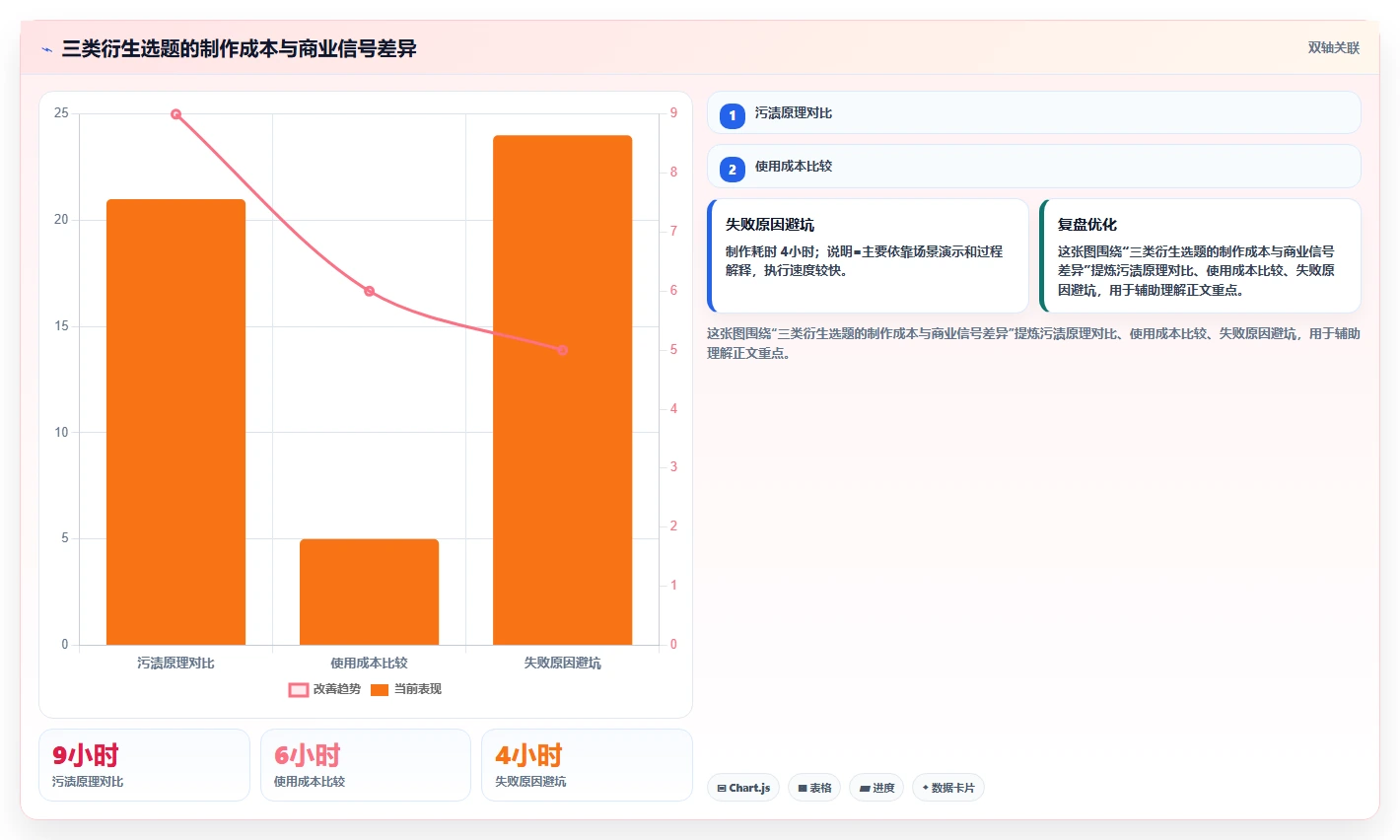Click the lightning icon beside the title
This screenshot has height=840, width=1400.
coord(47,49)
